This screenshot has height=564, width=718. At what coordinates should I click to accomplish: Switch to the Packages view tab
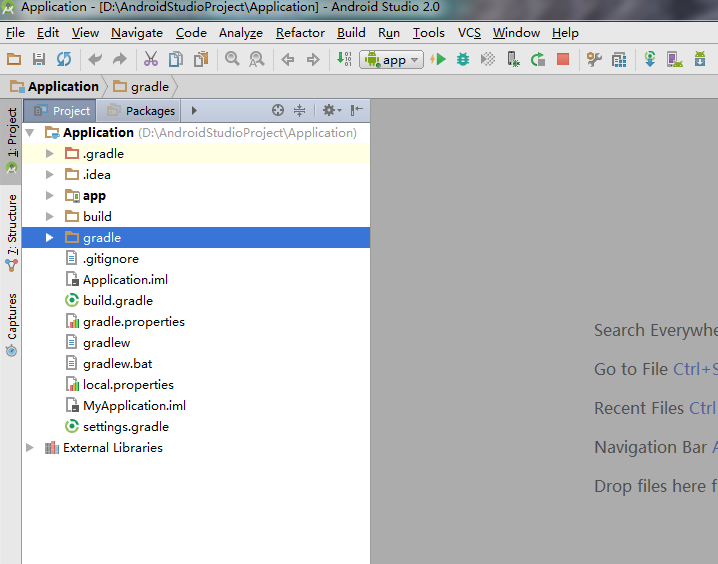[x=139, y=111]
